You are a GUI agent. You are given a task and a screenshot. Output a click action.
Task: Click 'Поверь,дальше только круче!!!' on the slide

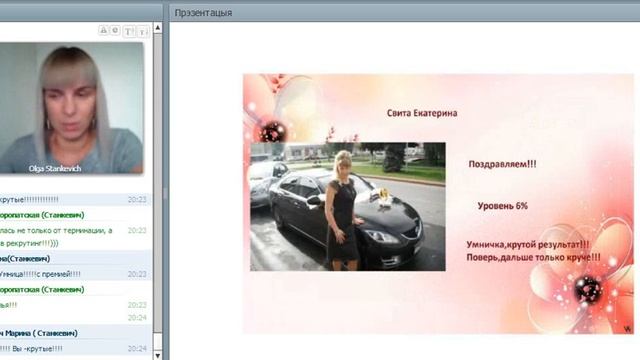(533, 258)
